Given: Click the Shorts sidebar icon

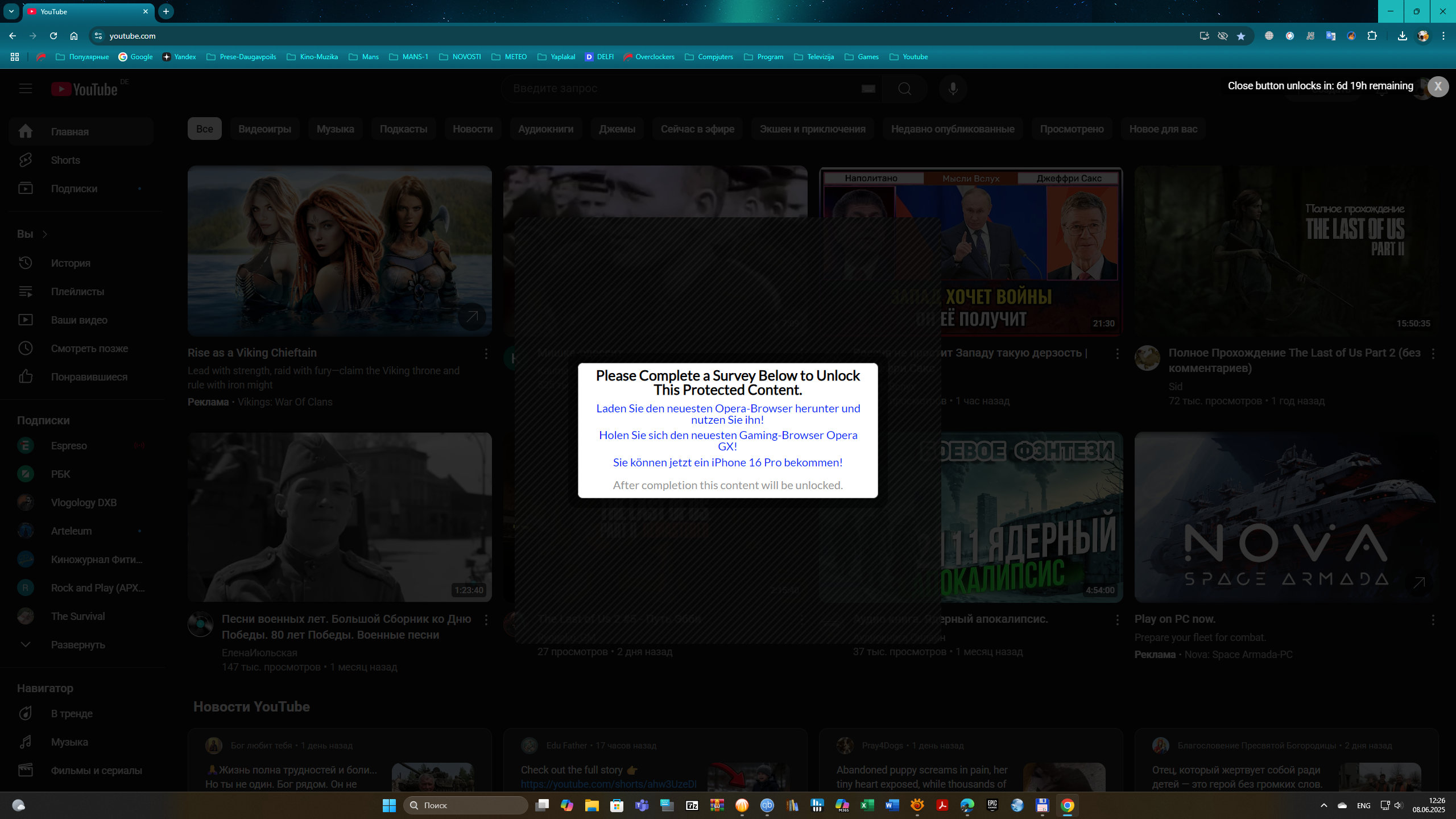Looking at the screenshot, I should click(x=25, y=160).
